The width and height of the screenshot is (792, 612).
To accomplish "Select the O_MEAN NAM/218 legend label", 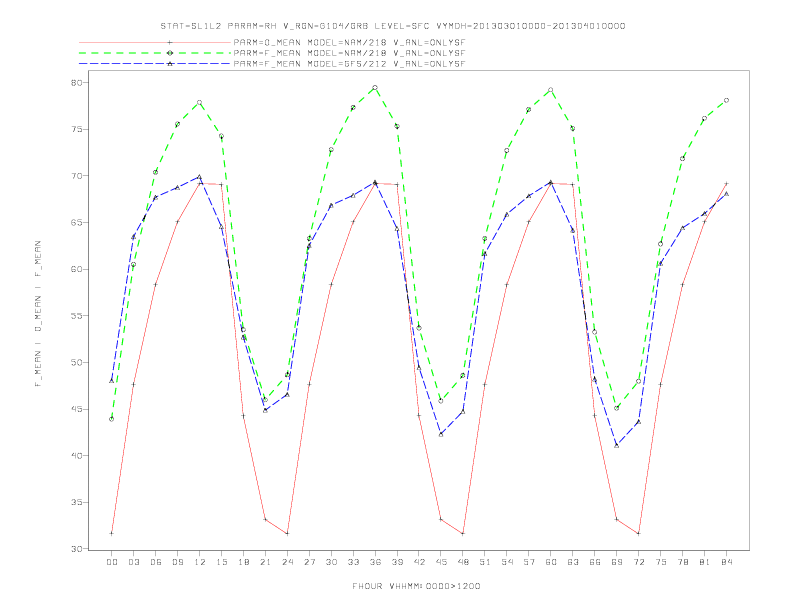I will (x=349, y=42).
